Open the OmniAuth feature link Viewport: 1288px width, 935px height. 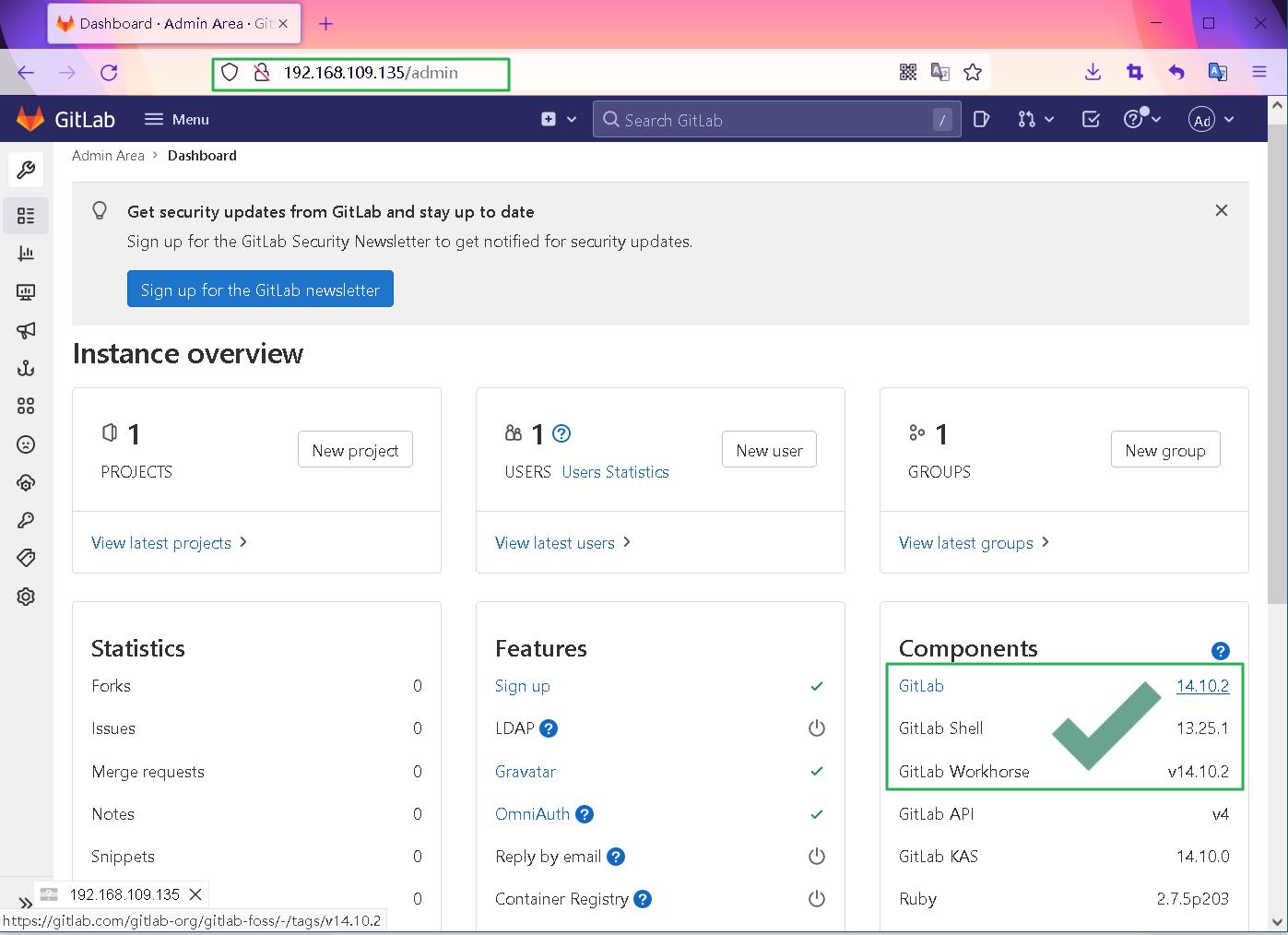[x=533, y=813]
